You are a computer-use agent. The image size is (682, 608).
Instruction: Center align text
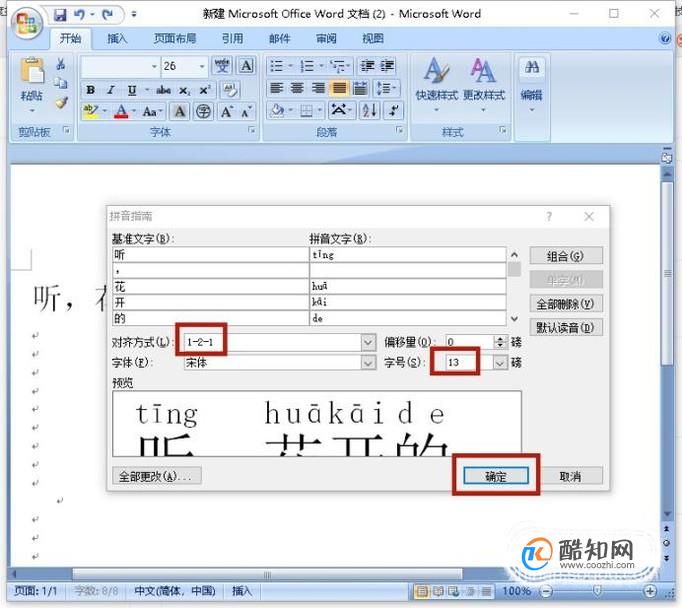click(298, 89)
